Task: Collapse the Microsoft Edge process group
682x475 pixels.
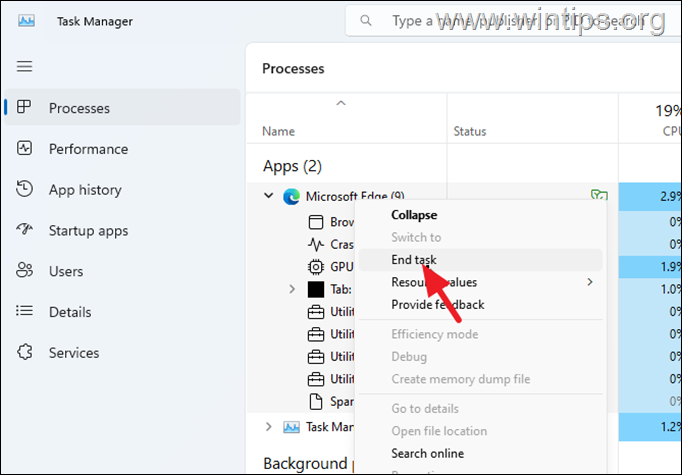Action: [268, 196]
